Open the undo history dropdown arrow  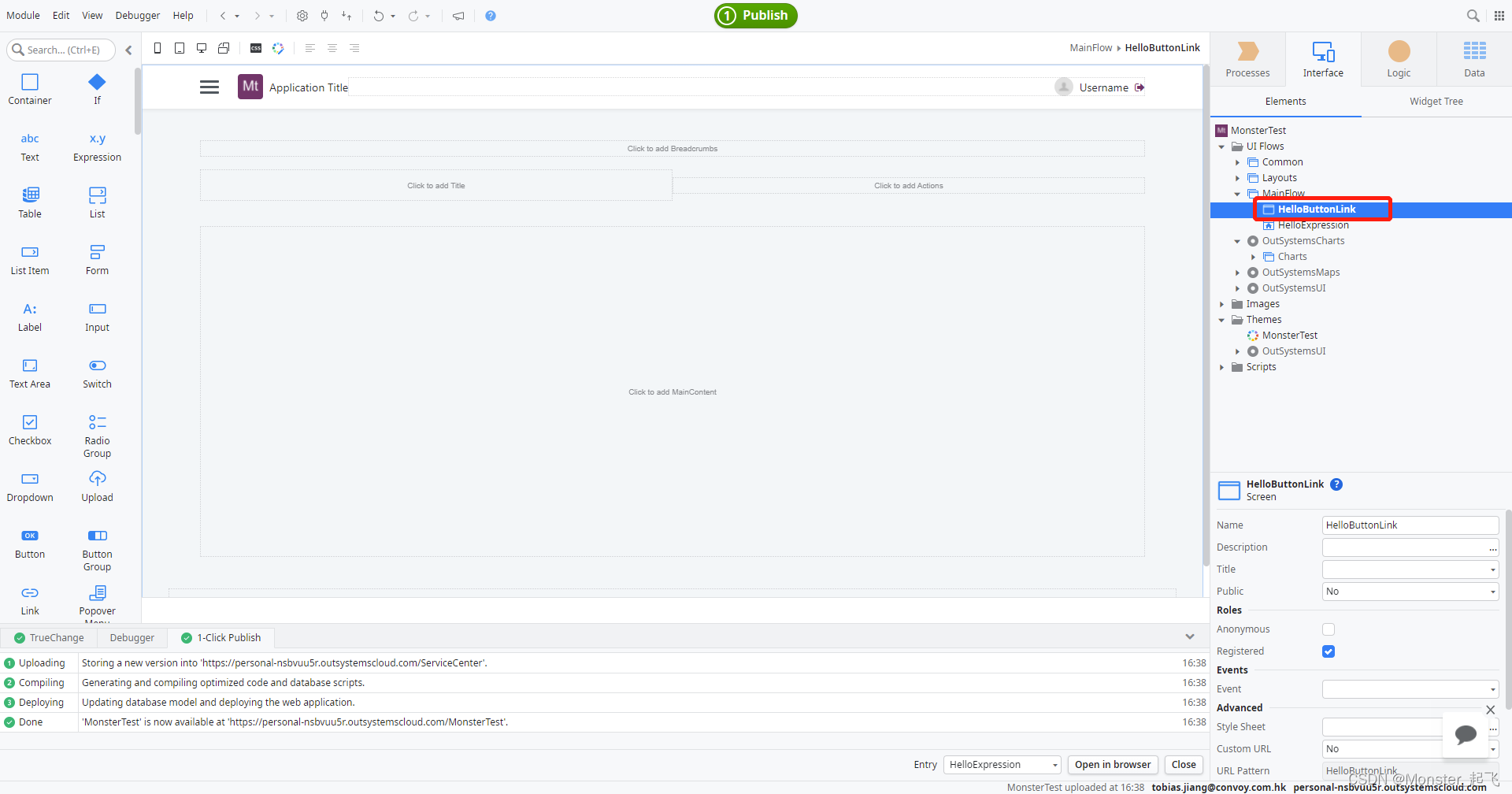tap(393, 16)
